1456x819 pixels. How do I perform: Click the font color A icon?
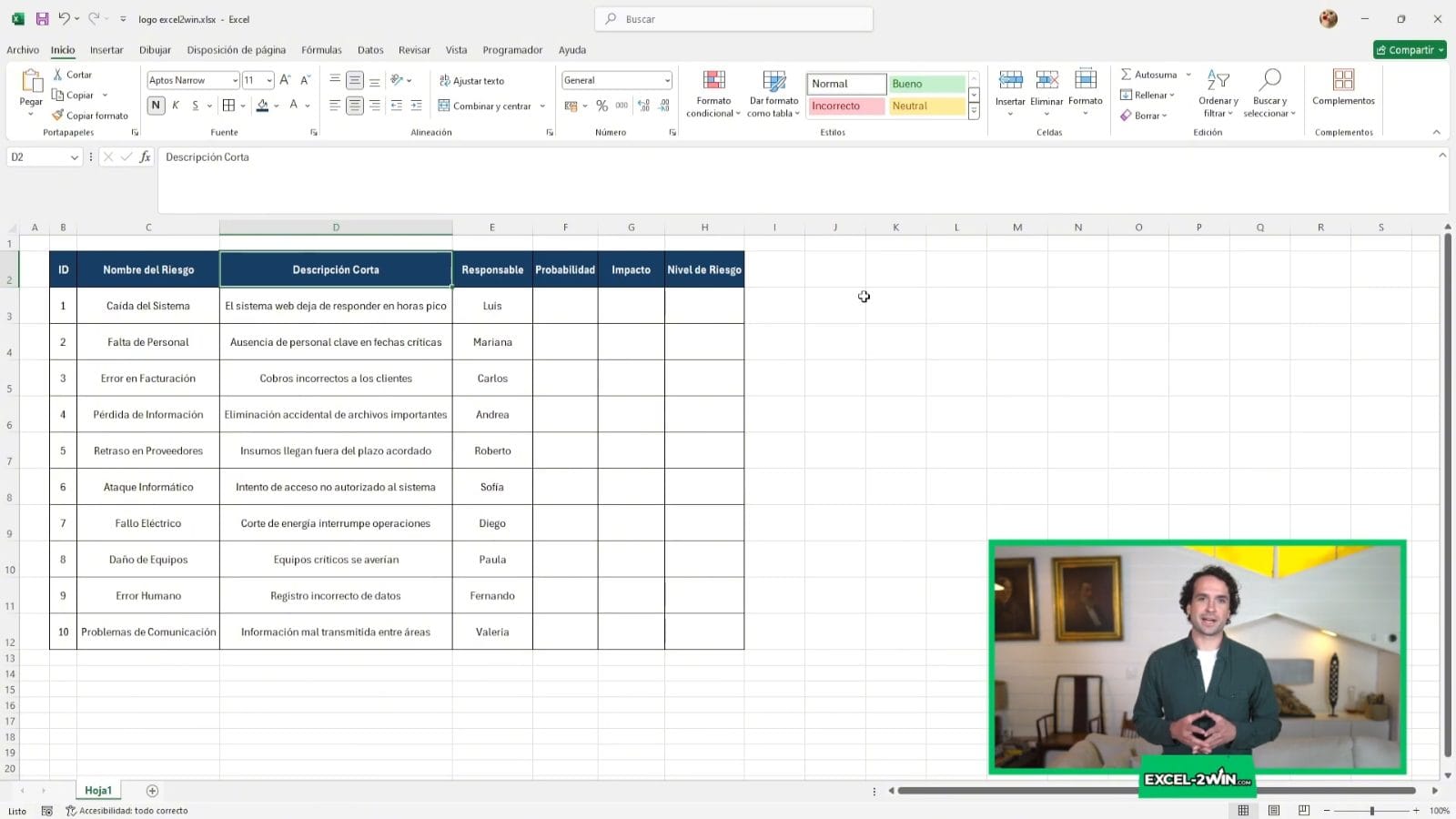point(294,106)
